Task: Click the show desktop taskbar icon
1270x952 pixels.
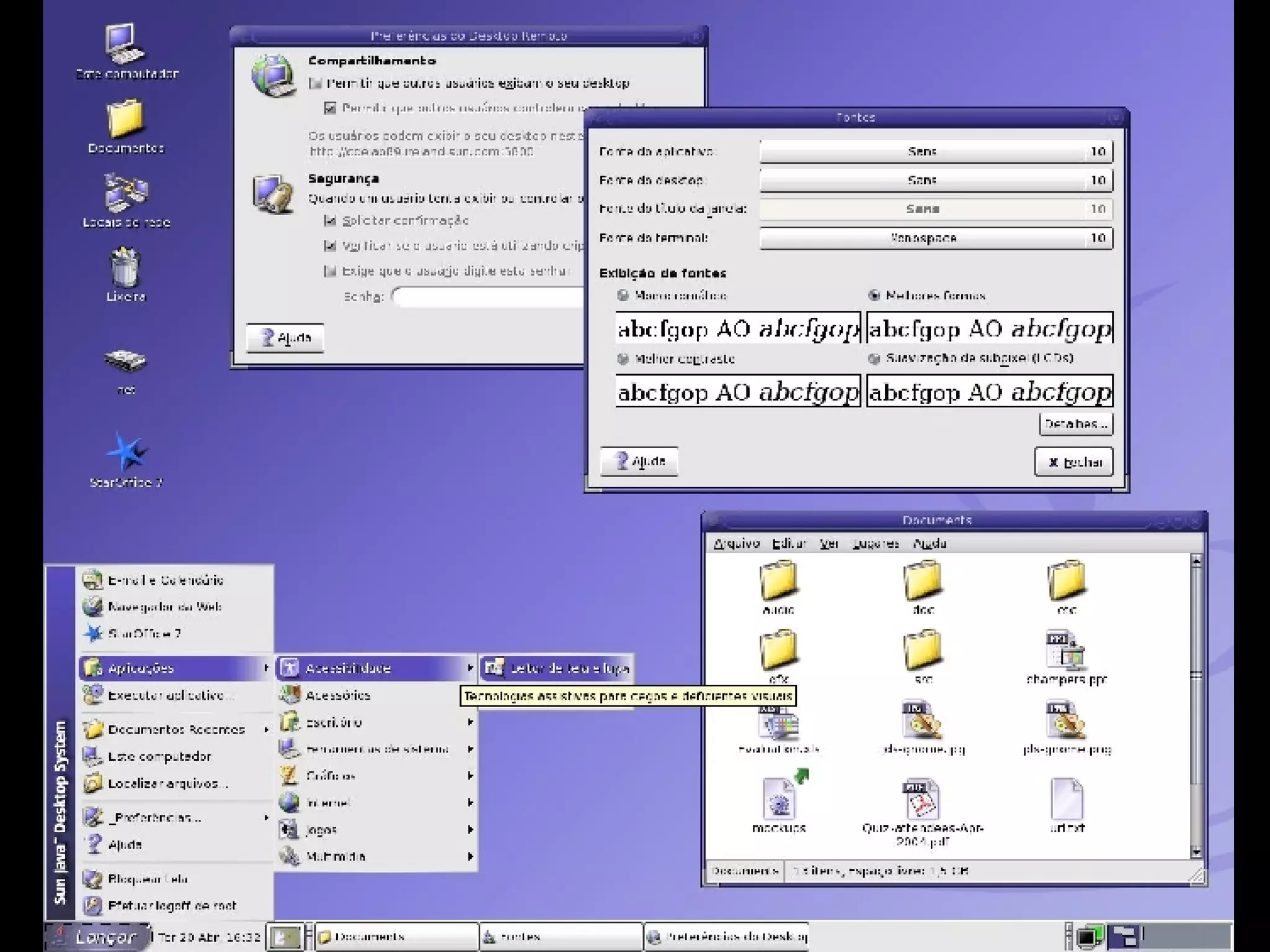Action: click(x=285, y=937)
